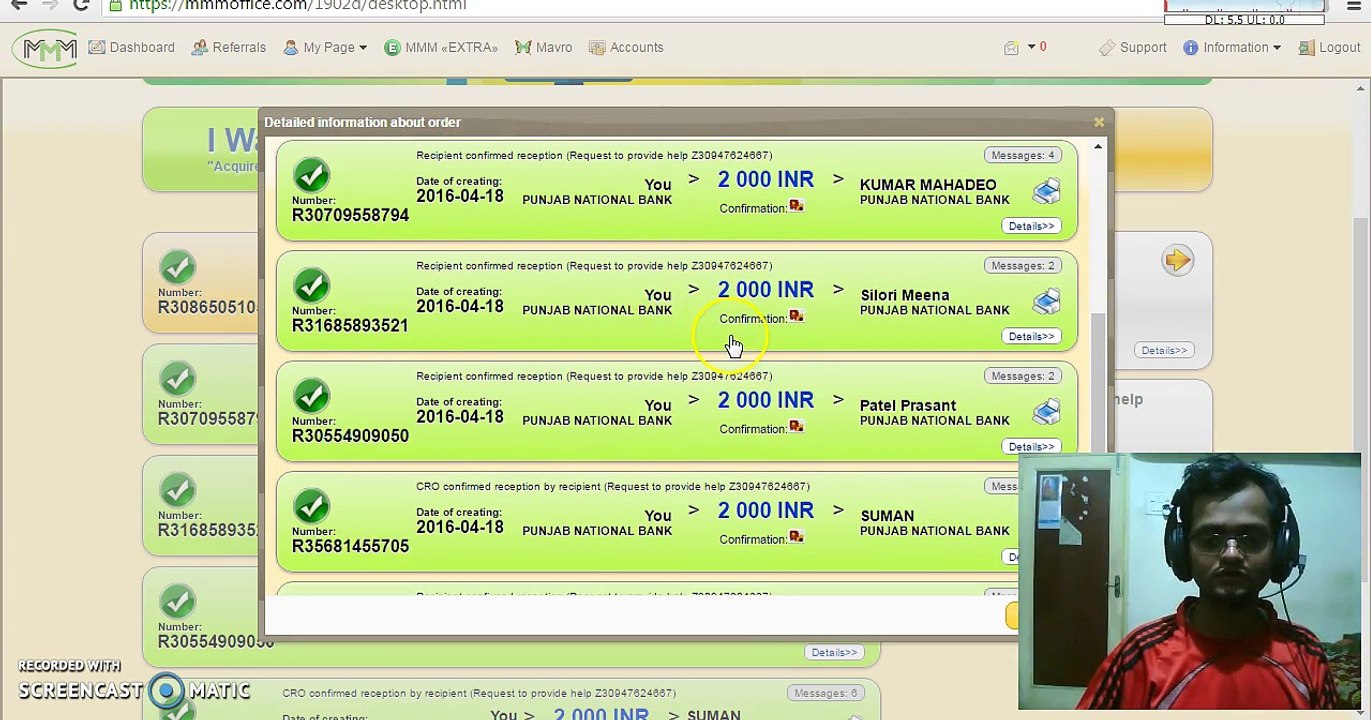1371x720 pixels.
Task: Click recipient name SUMAN in the dialog
Action: [887, 516]
